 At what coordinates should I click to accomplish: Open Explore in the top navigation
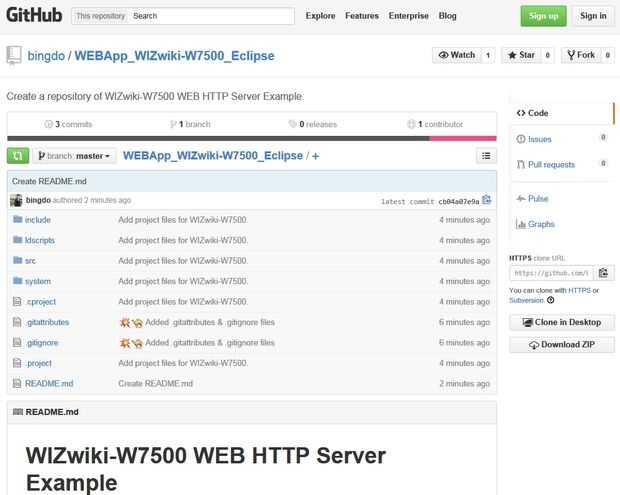320,16
